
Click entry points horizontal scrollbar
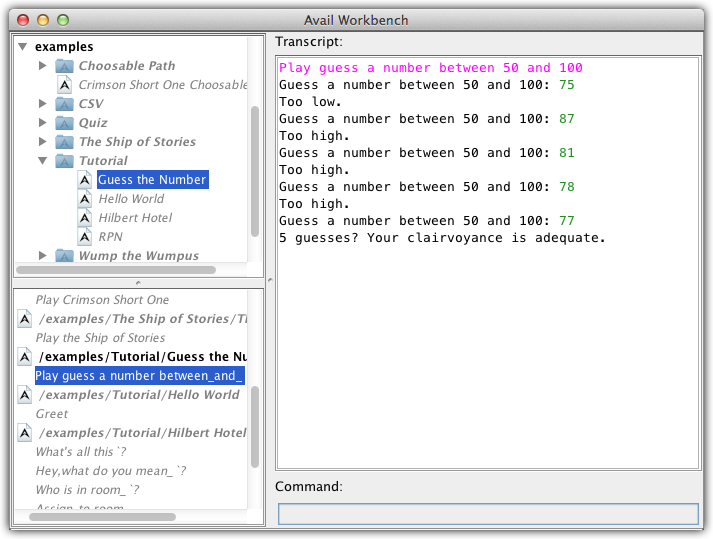click(102, 517)
